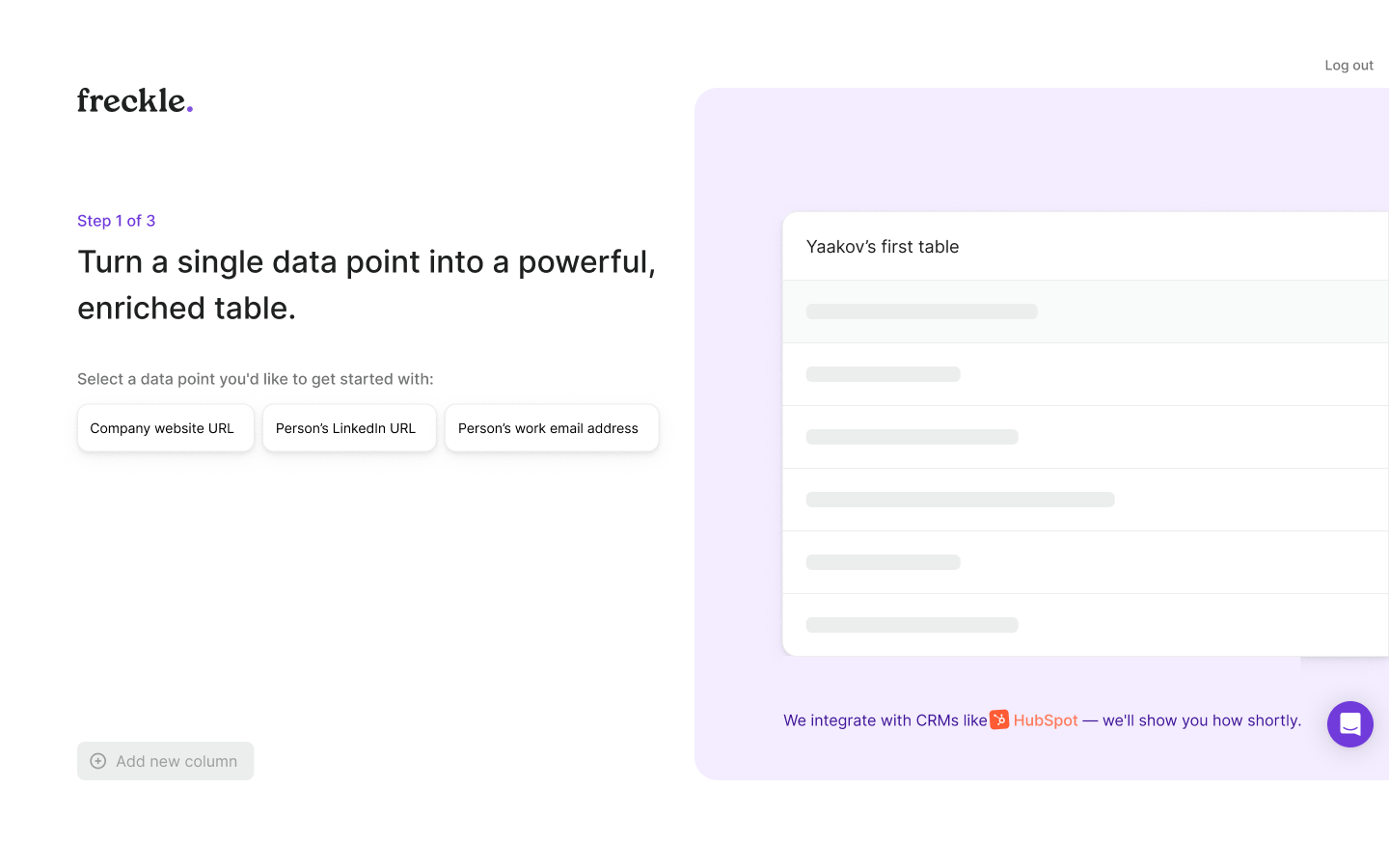
Task: Click the freckle logo
Action: pos(135,100)
